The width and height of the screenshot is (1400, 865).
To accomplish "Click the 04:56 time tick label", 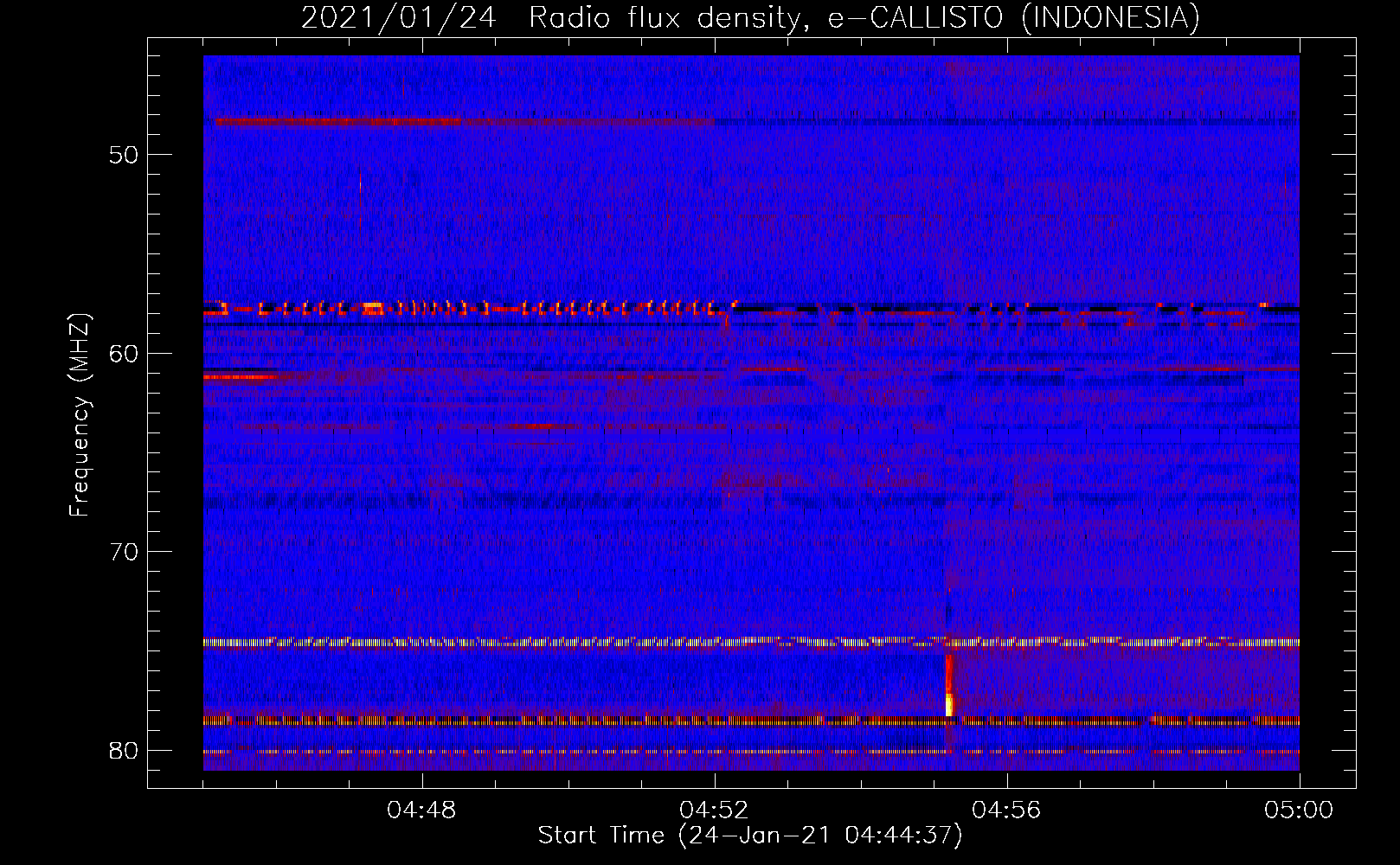I will click(x=1006, y=811).
